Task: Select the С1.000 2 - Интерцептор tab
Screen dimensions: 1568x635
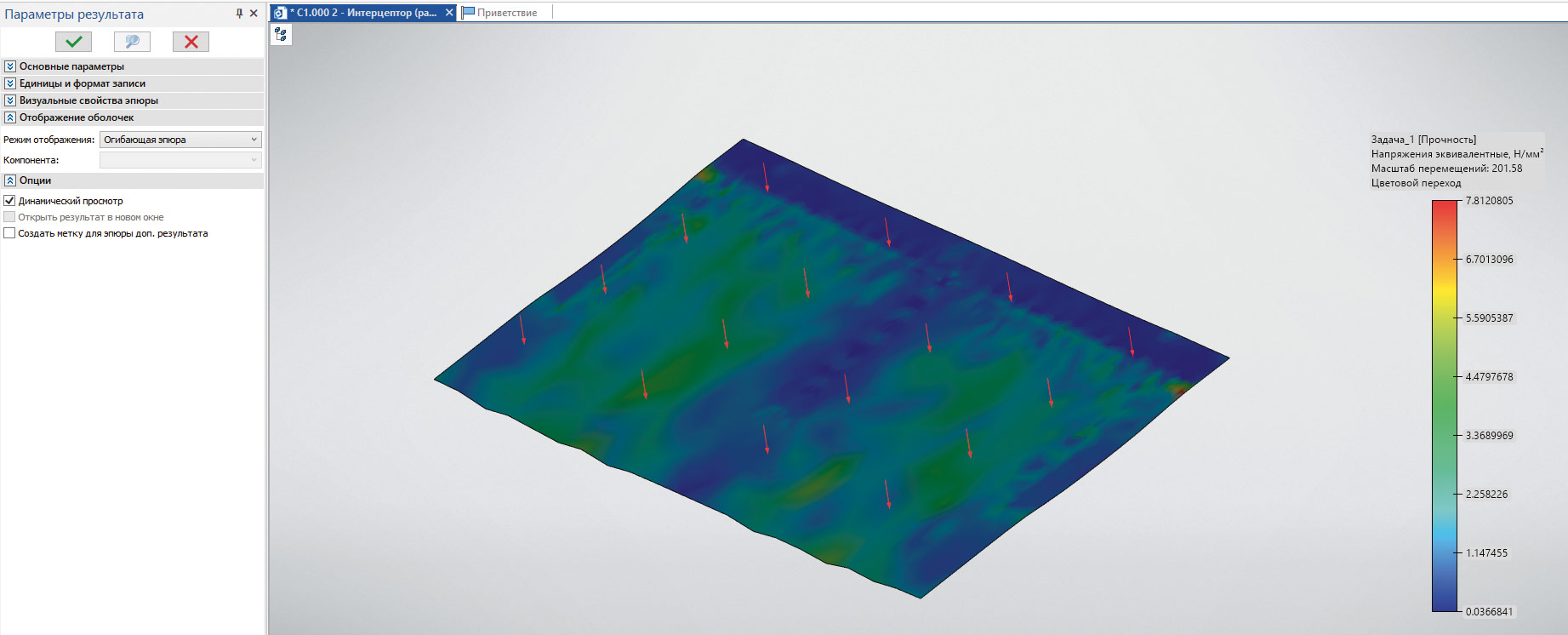Action: coord(366,13)
